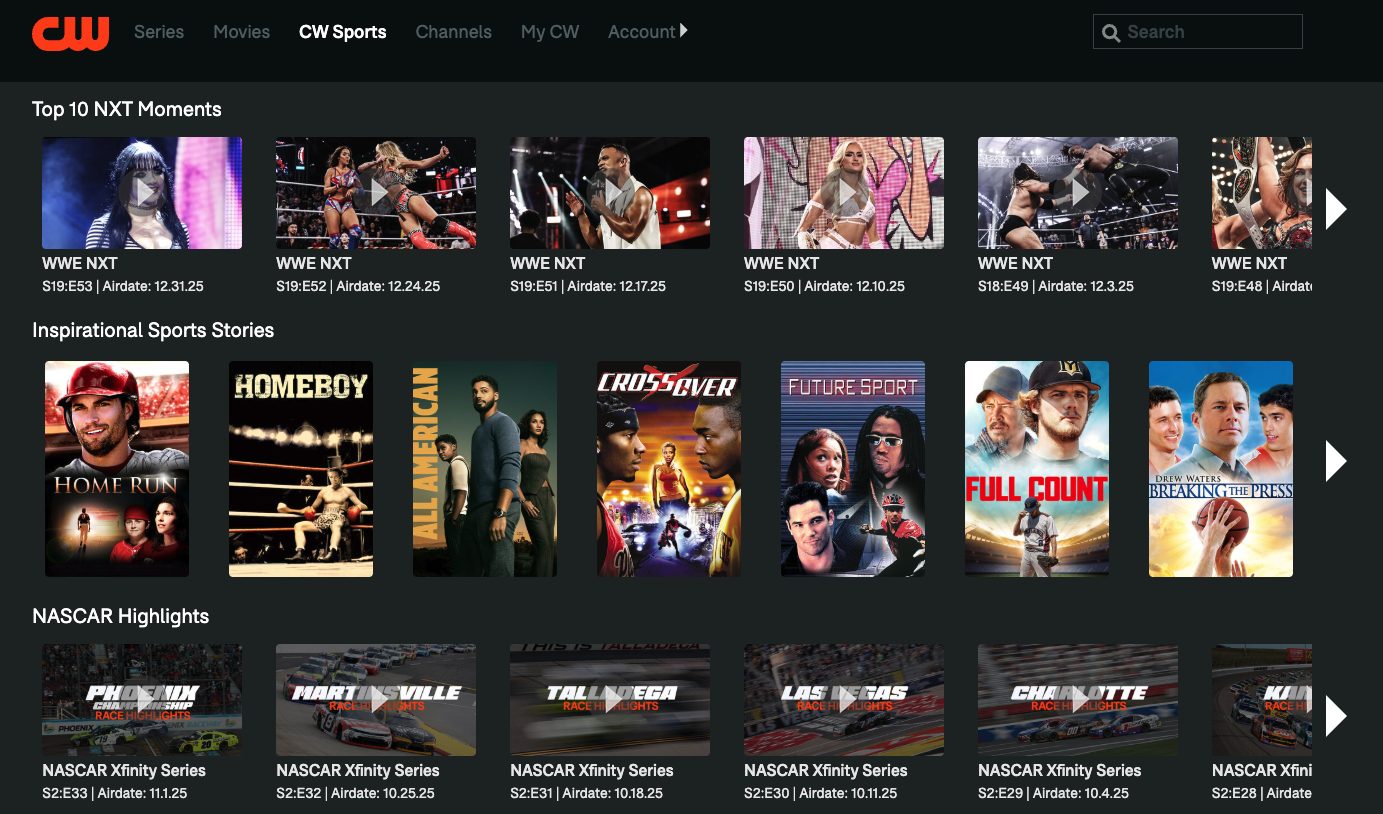Switch to the Movies section
This screenshot has width=1383, height=814.
coord(241,31)
